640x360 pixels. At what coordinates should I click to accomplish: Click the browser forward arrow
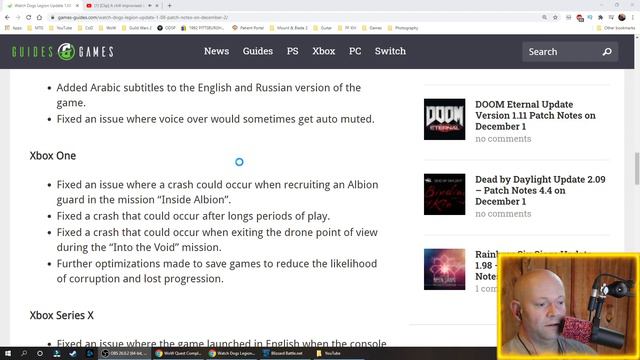(x=18, y=18)
